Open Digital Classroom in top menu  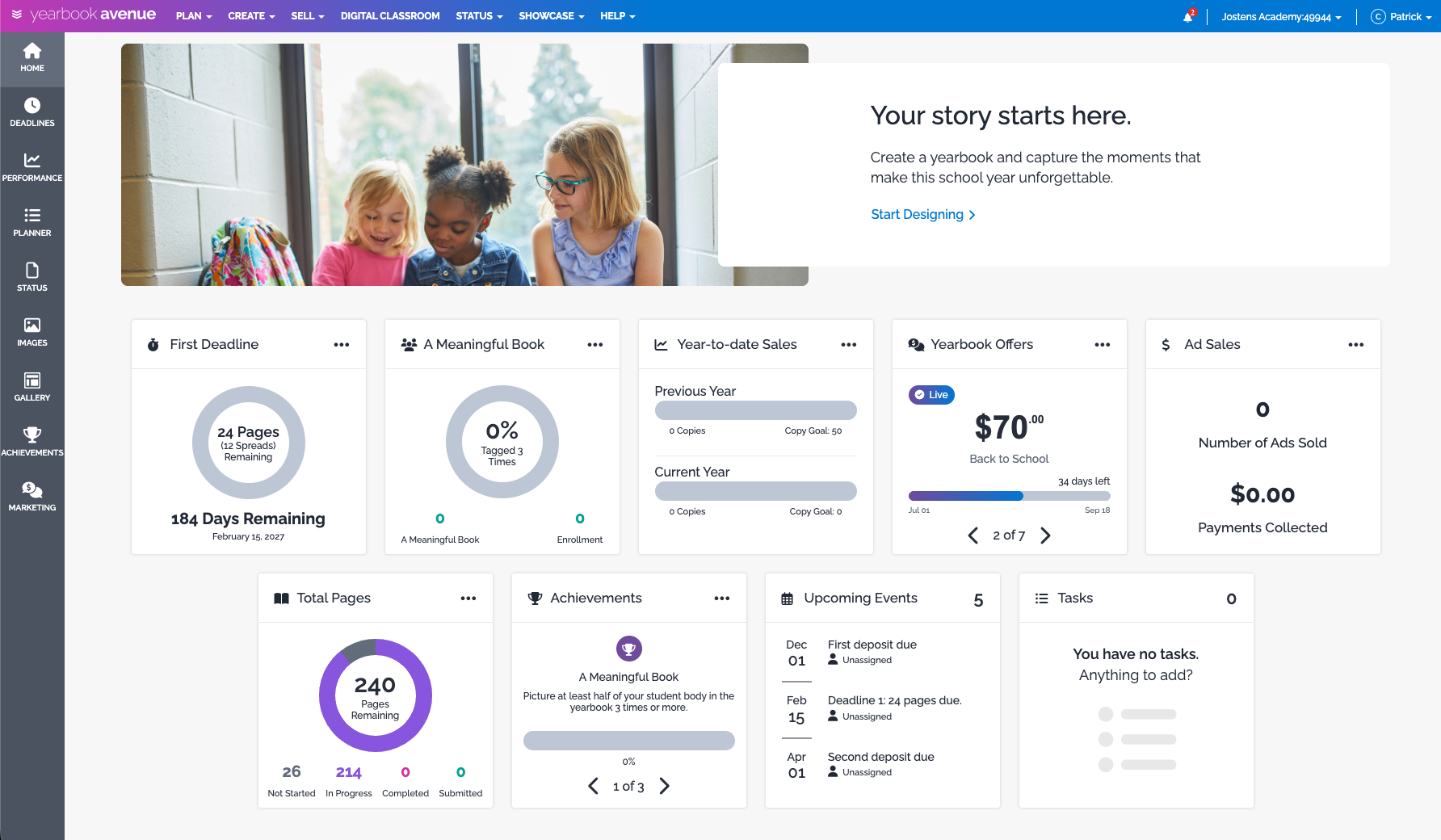point(390,16)
